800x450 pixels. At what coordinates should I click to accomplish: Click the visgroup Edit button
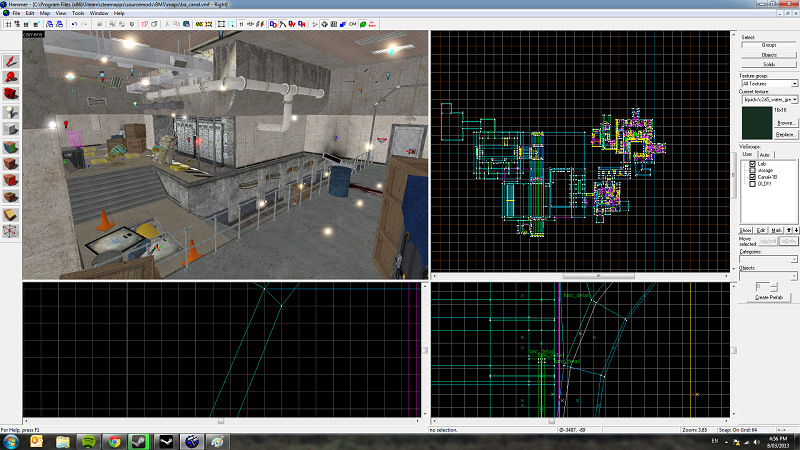[761, 231]
